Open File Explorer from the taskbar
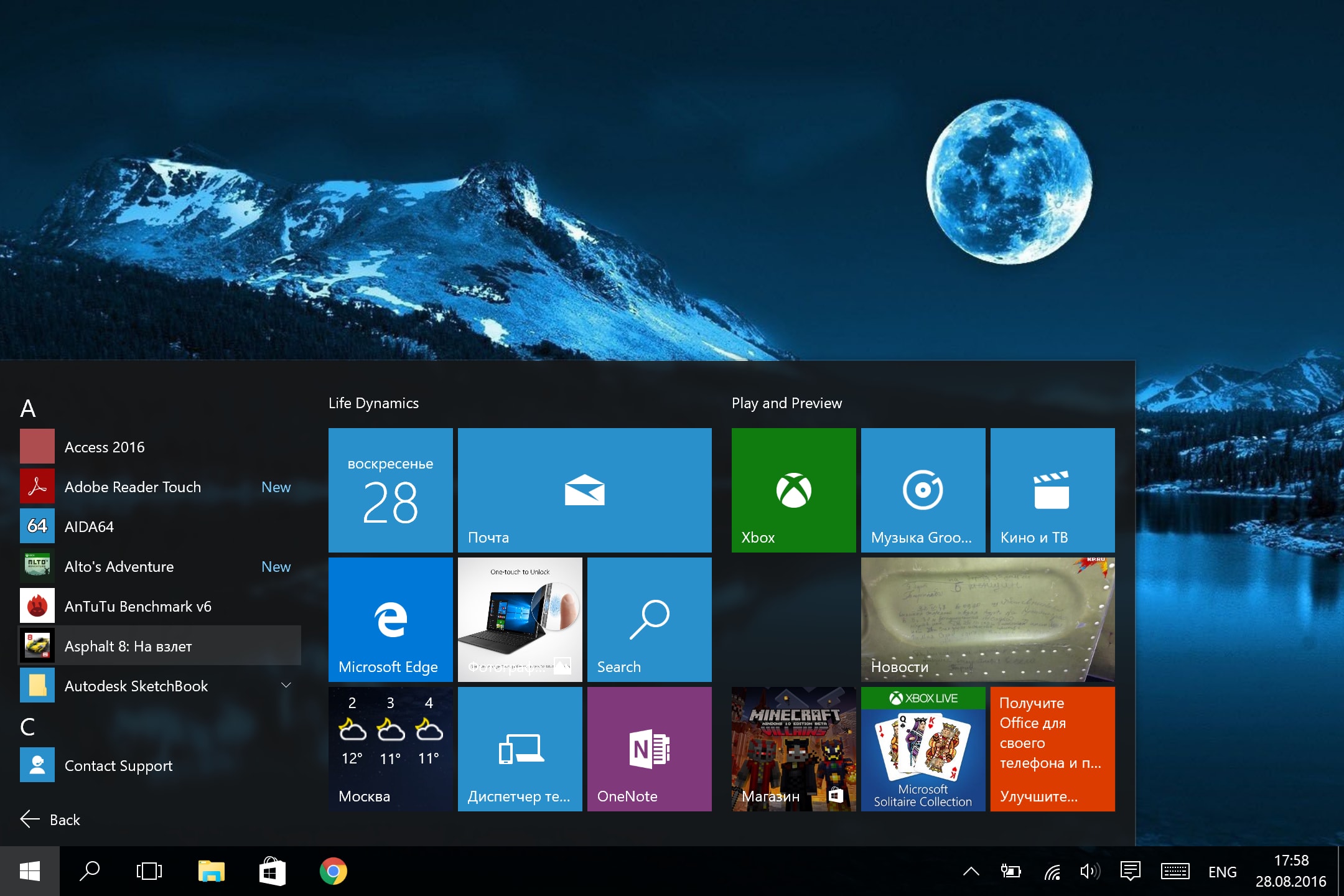 [x=211, y=871]
